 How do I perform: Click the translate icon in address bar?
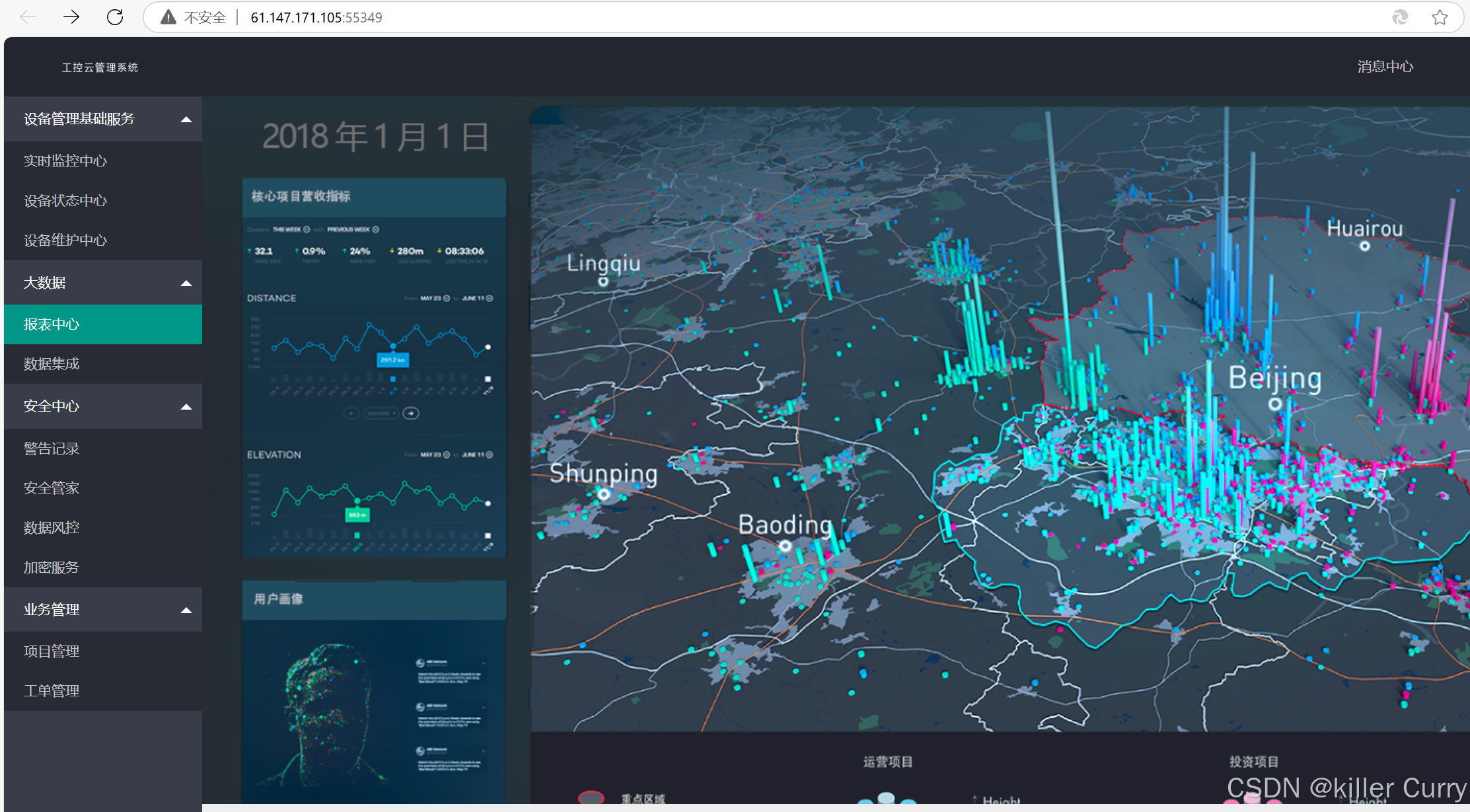click(x=1399, y=18)
